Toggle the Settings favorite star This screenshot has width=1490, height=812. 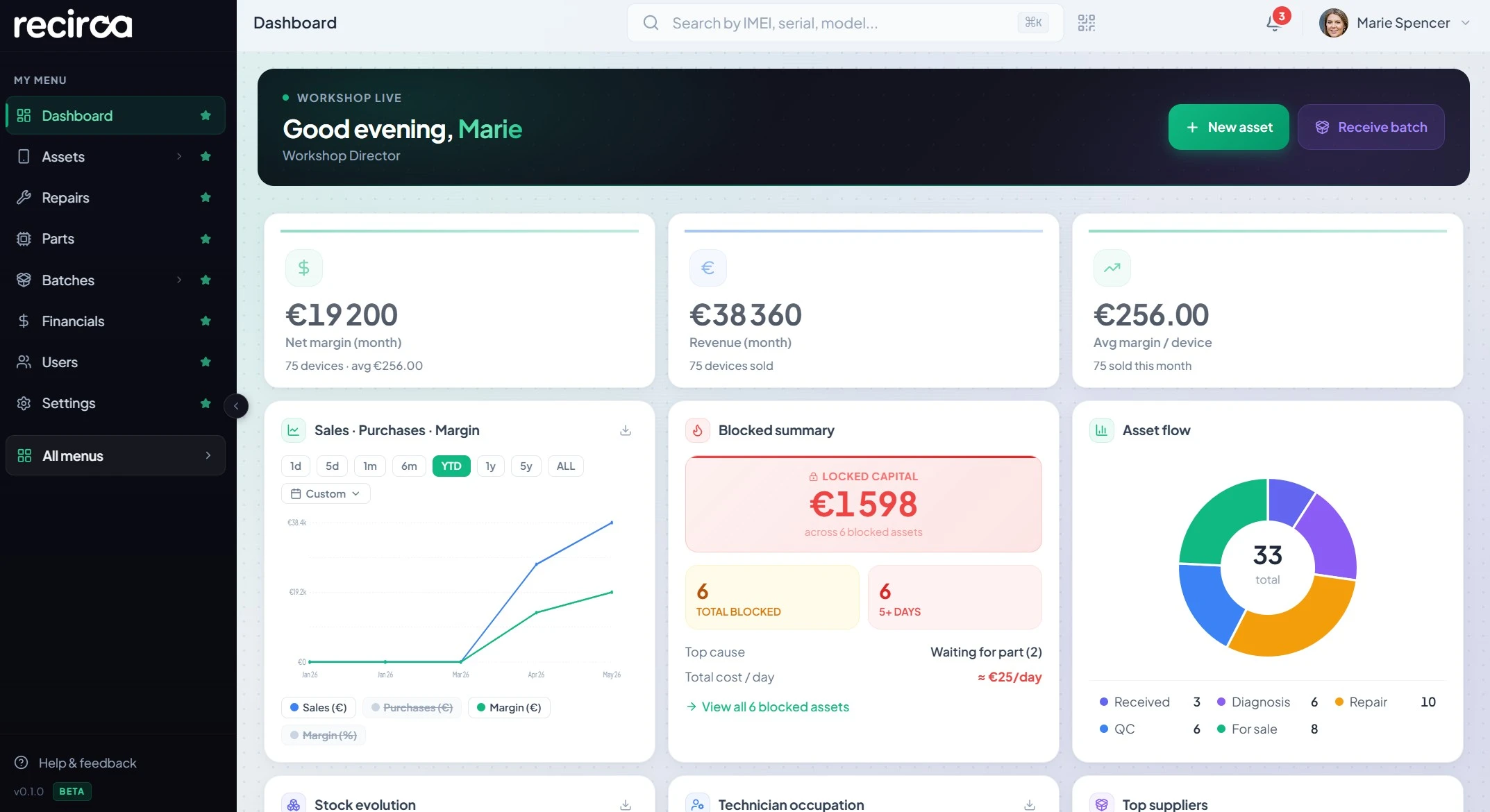pyautogui.click(x=206, y=403)
